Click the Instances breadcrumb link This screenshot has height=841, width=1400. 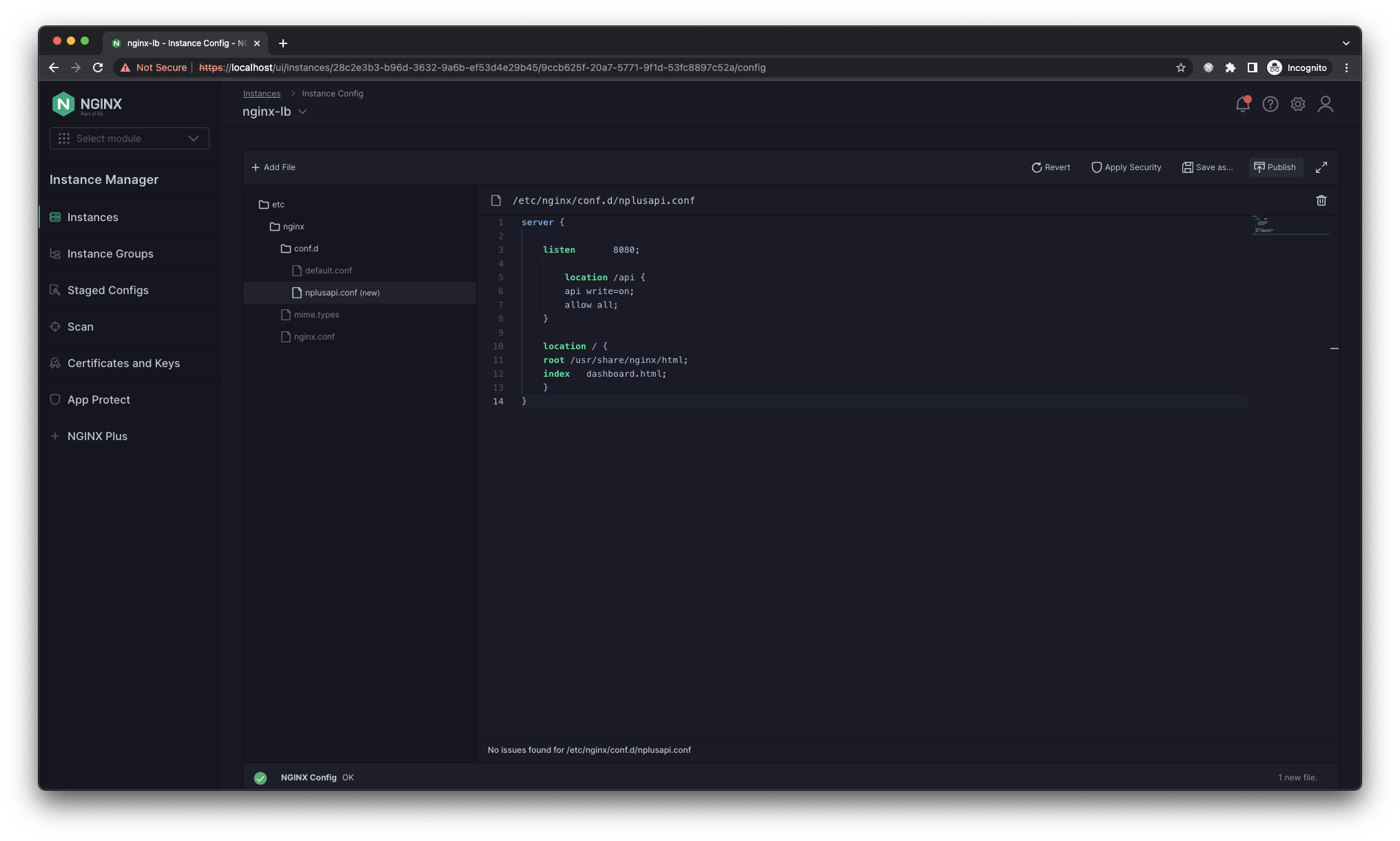point(261,94)
